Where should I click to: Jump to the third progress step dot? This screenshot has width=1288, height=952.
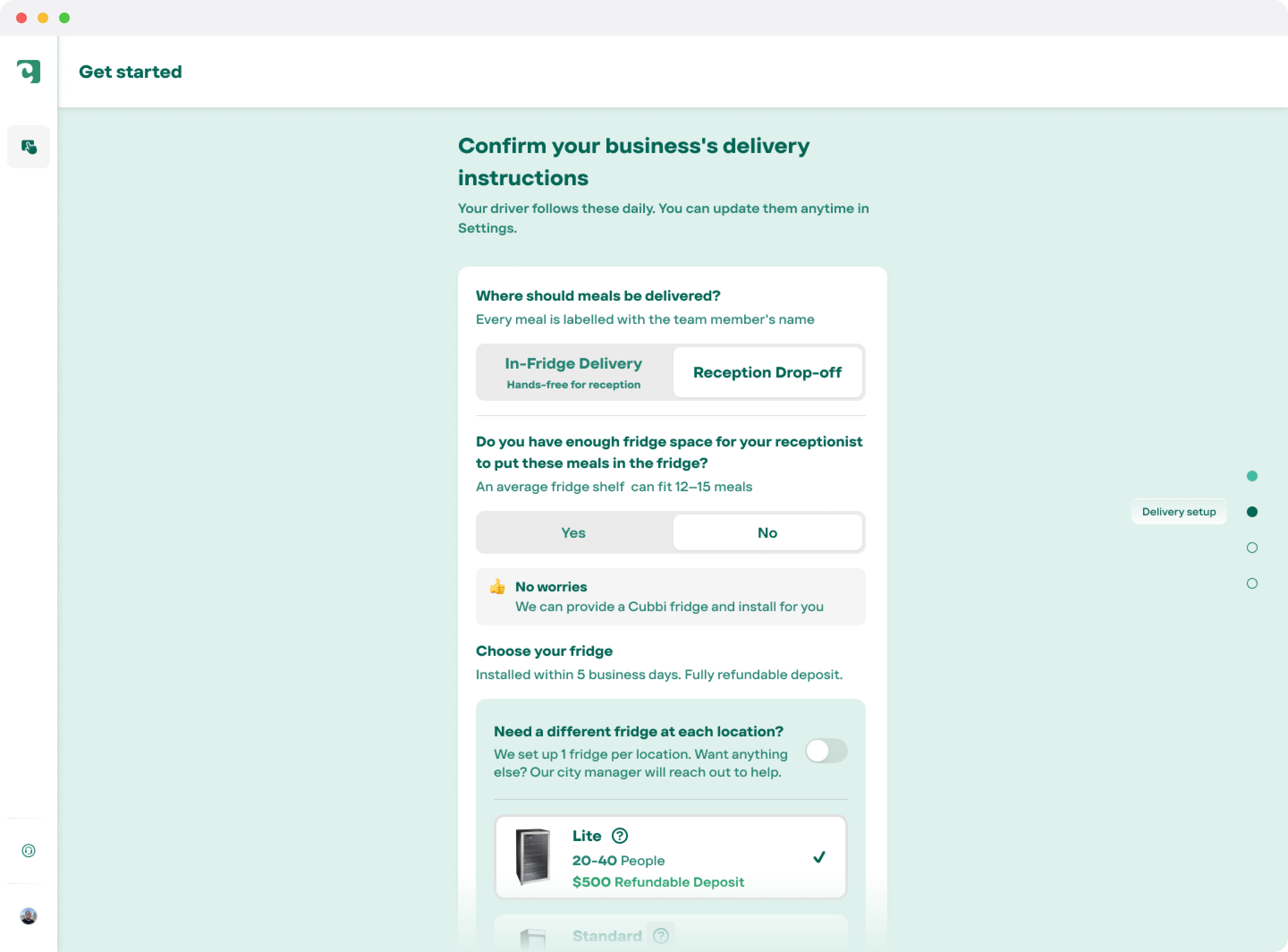1252,548
